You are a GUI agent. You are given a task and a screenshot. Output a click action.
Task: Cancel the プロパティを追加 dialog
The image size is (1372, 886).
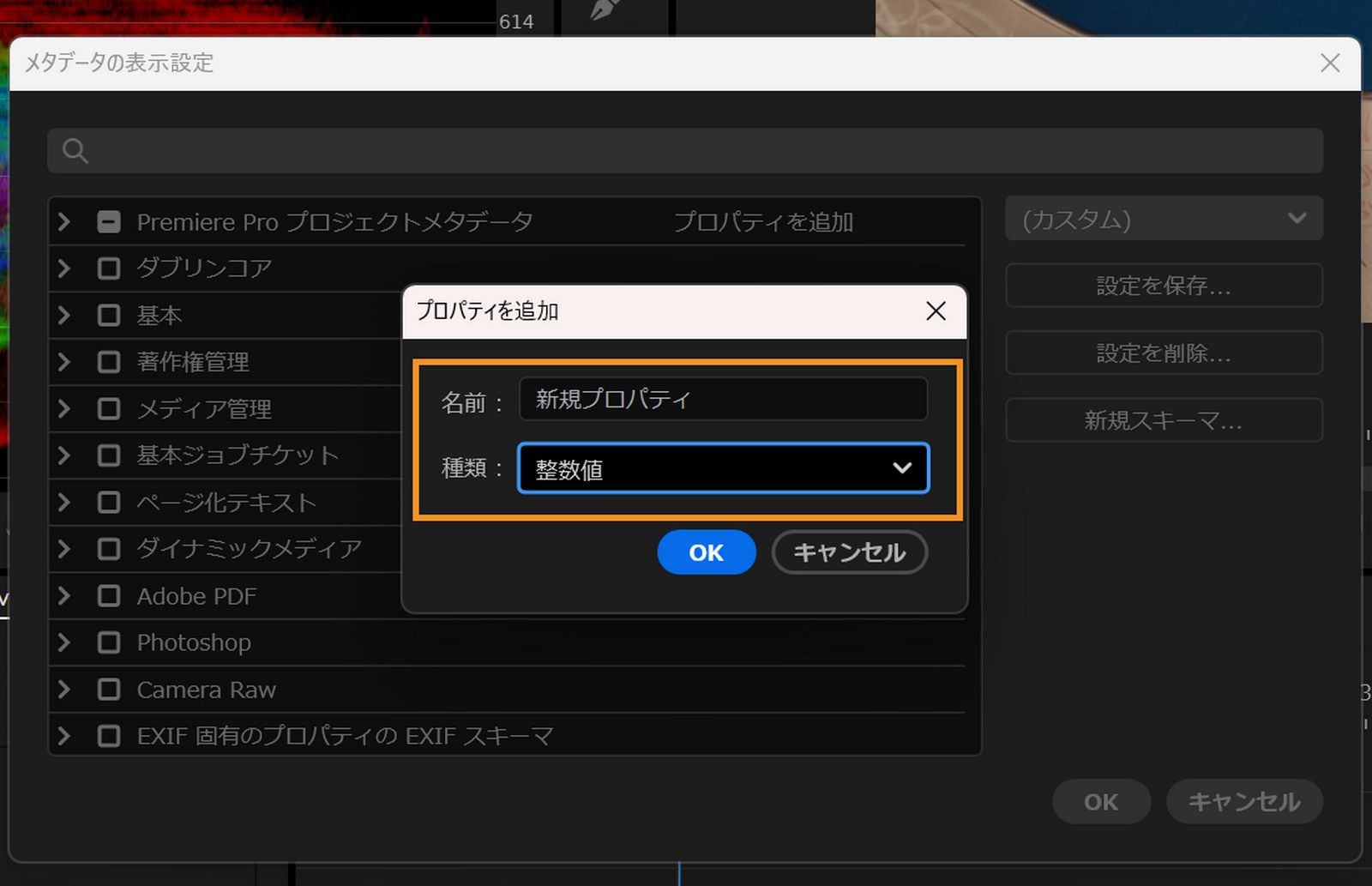(849, 552)
